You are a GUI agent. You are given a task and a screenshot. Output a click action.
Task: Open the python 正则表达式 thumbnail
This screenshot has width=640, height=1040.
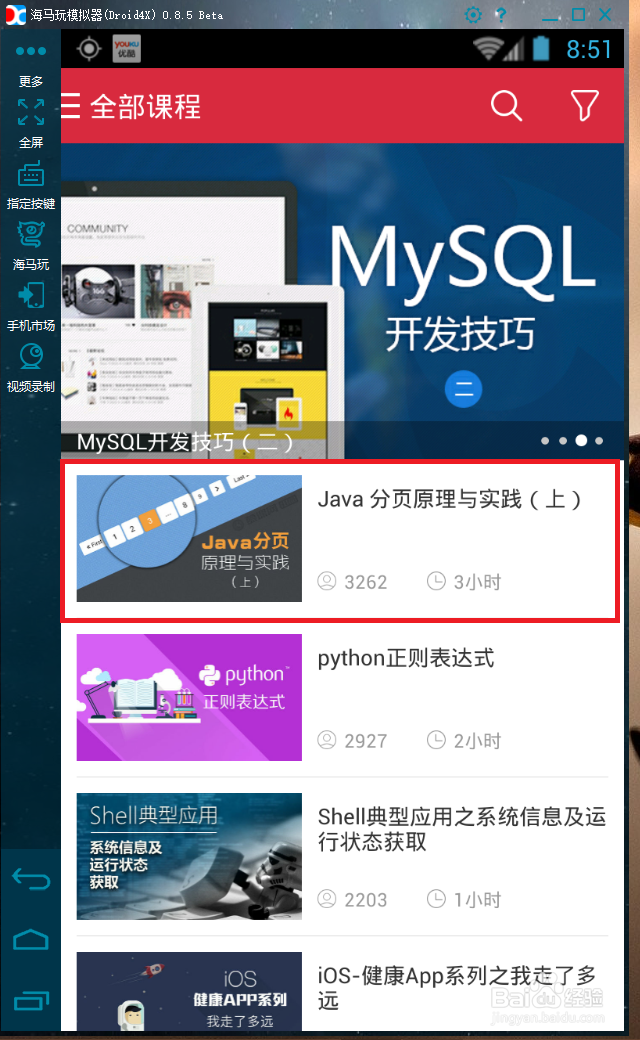point(189,697)
